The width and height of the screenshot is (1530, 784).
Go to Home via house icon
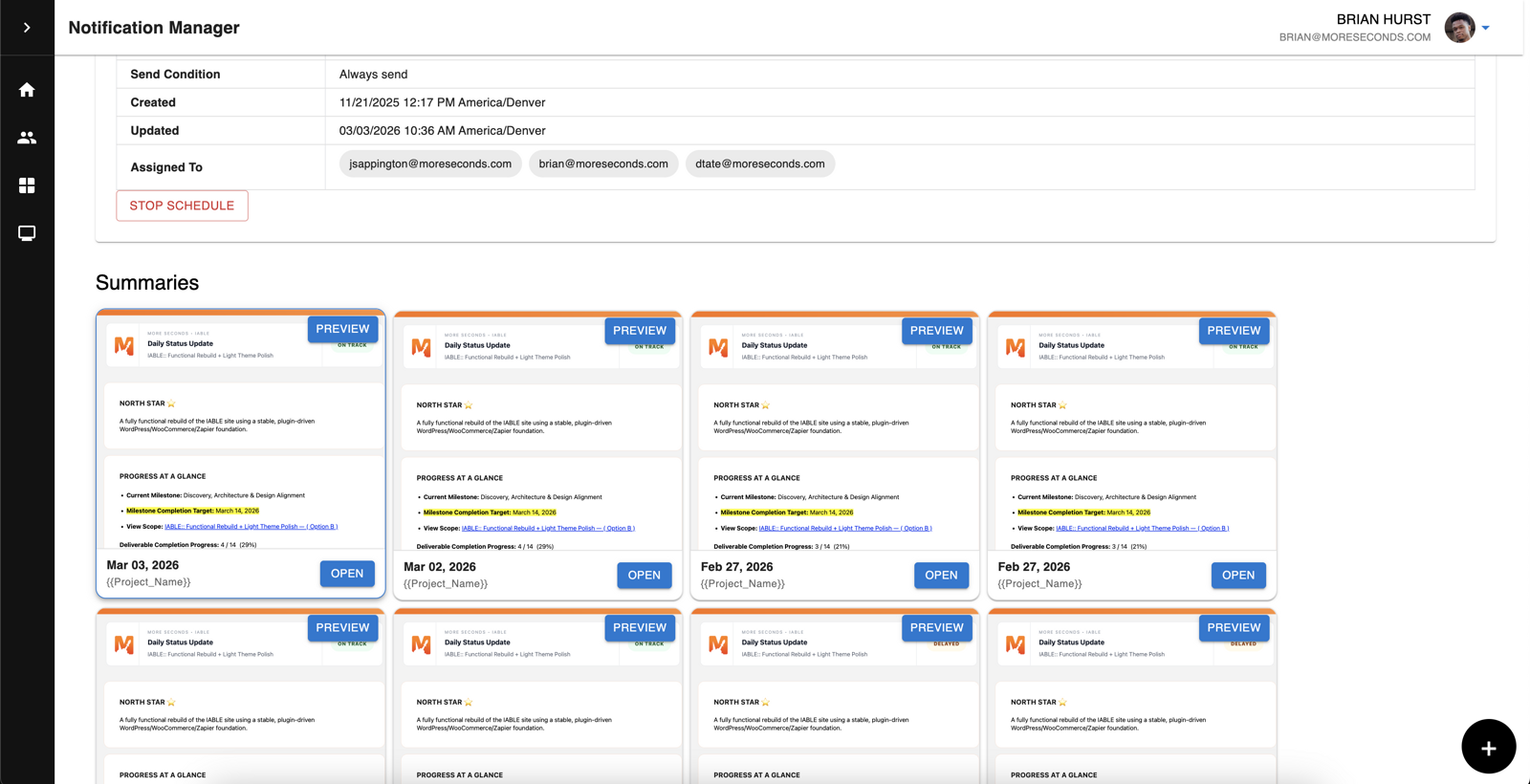[x=27, y=90]
